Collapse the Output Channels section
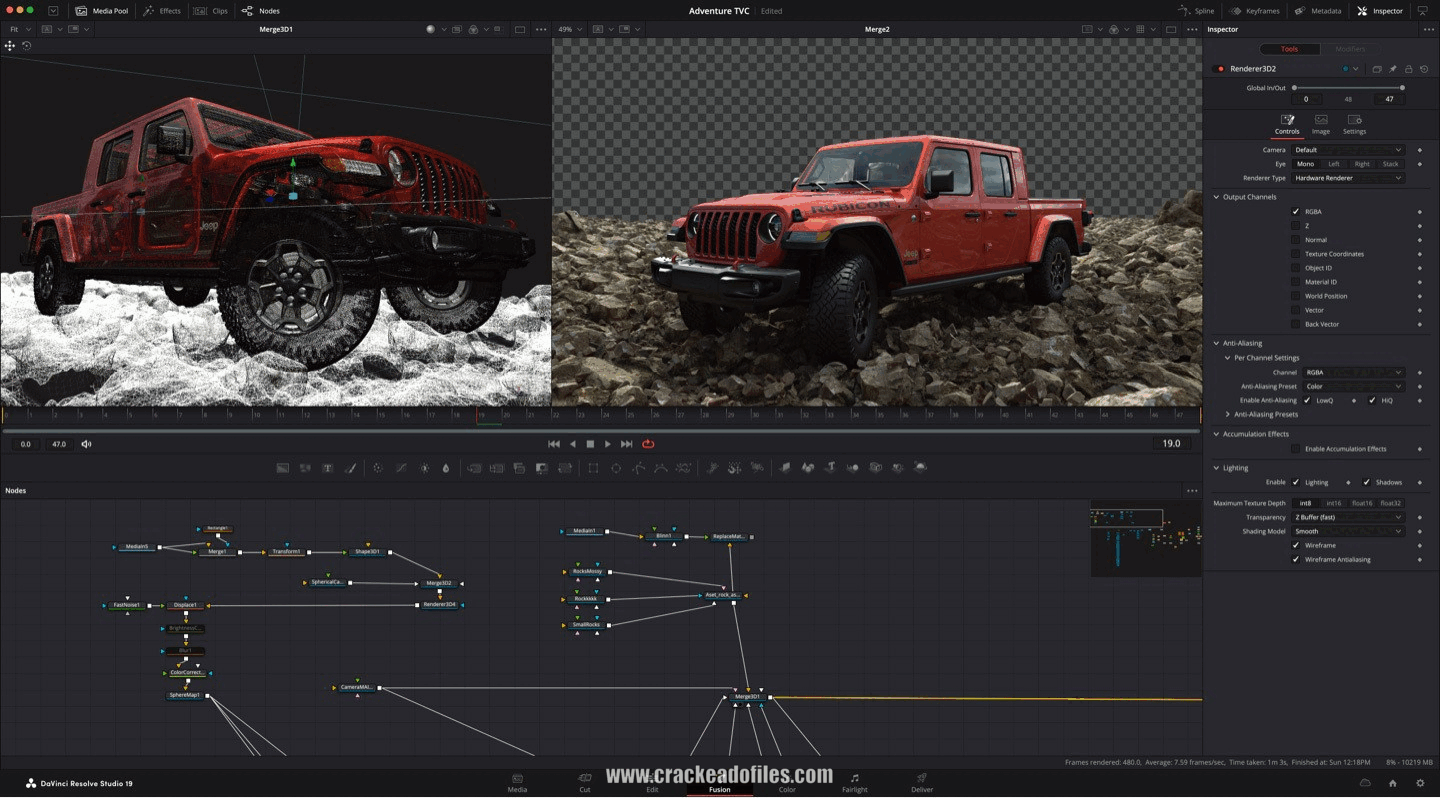Image resolution: width=1440 pixels, height=798 pixels. coord(1217,197)
